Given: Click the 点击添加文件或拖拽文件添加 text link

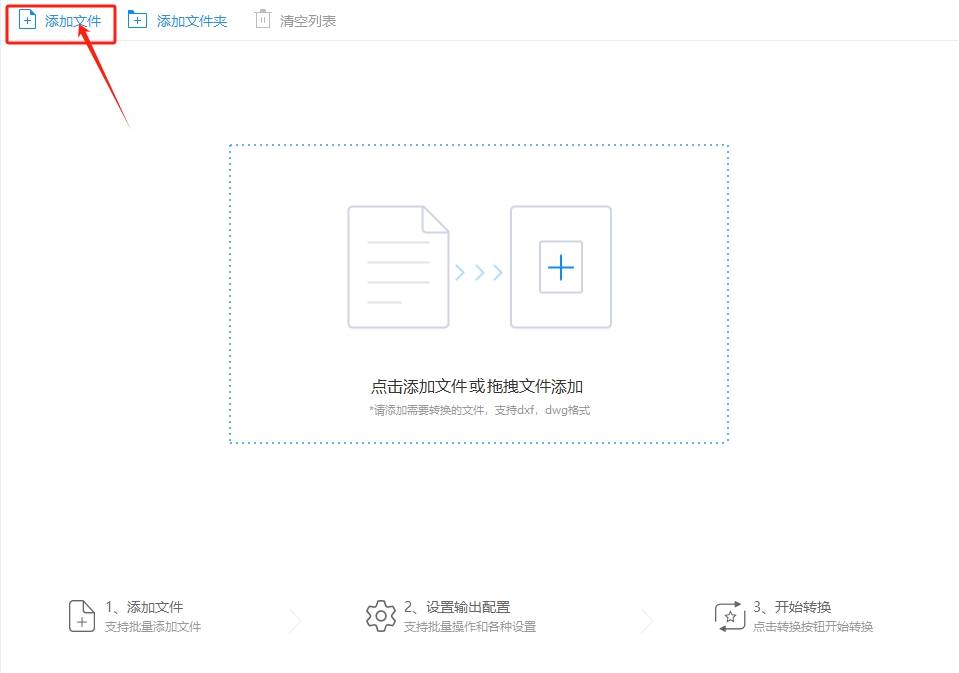Looking at the screenshot, I should pos(479,384).
